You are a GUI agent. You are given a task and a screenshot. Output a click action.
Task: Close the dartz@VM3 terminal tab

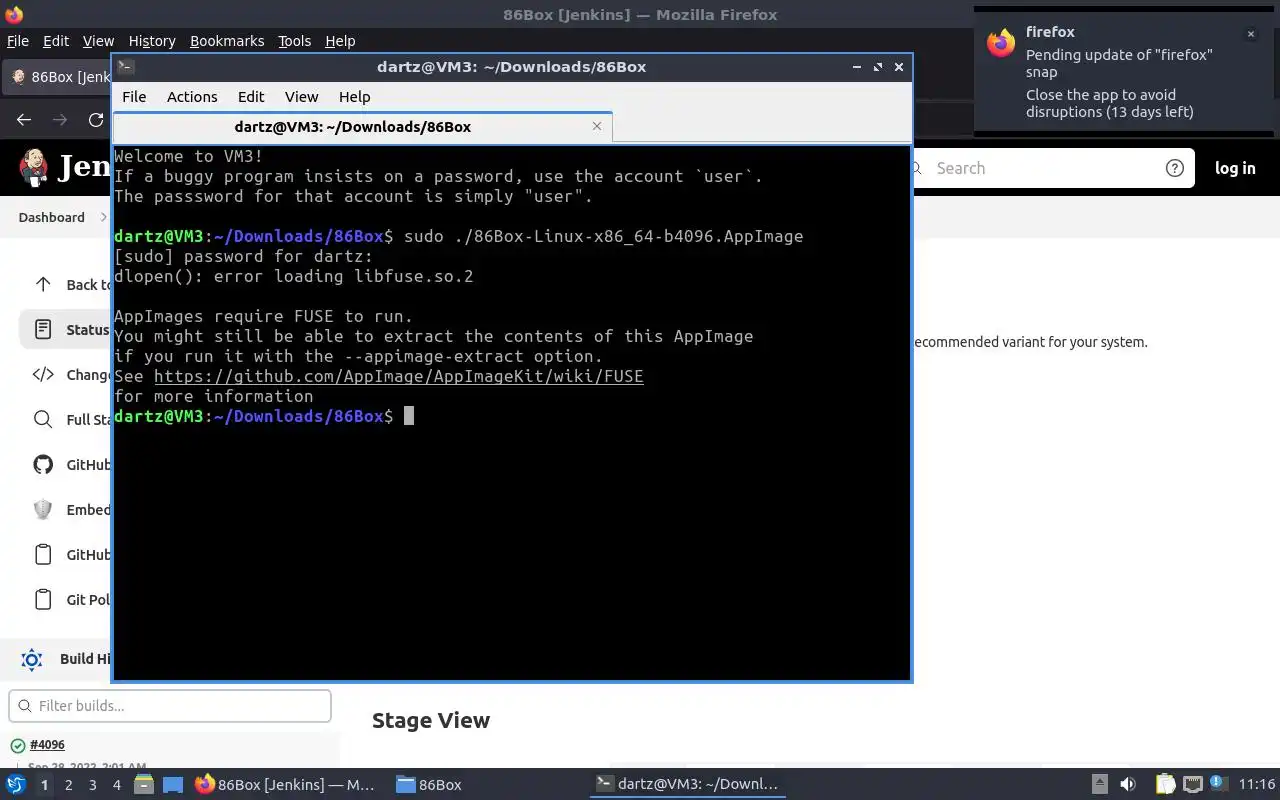point(597,126)
